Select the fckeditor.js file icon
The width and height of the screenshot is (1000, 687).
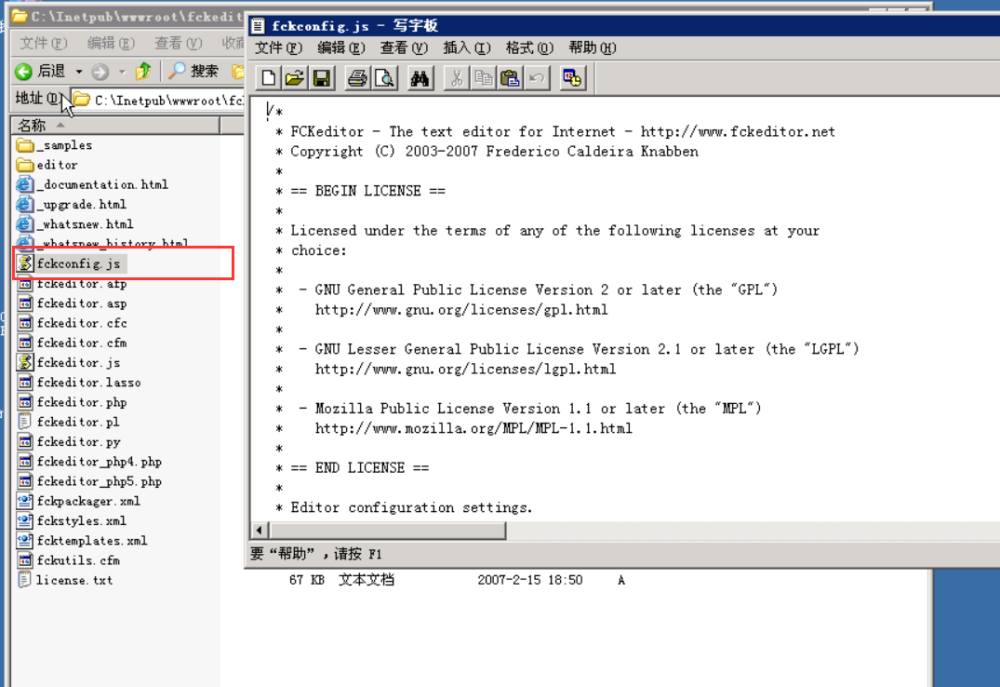(25, 362)
